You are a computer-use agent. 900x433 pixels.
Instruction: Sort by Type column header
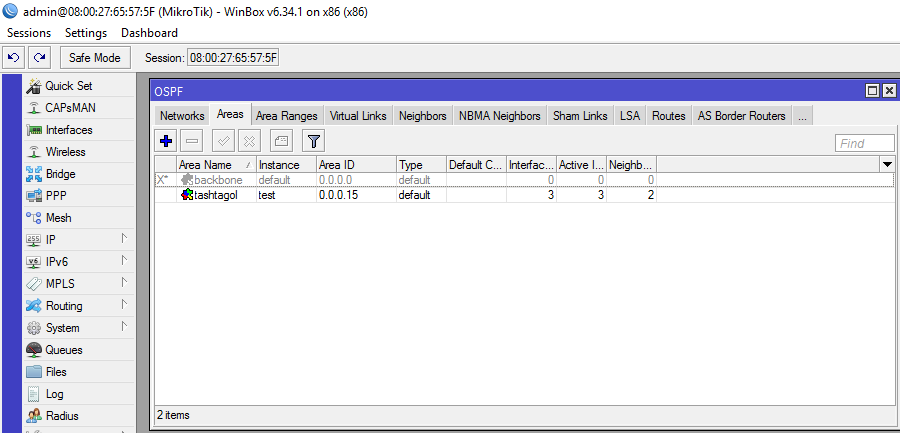coord(421,165)
